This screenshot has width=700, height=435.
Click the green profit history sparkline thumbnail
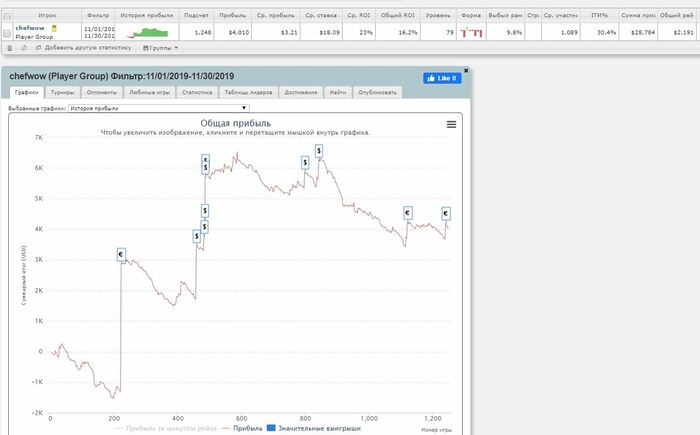coord(147,33)
